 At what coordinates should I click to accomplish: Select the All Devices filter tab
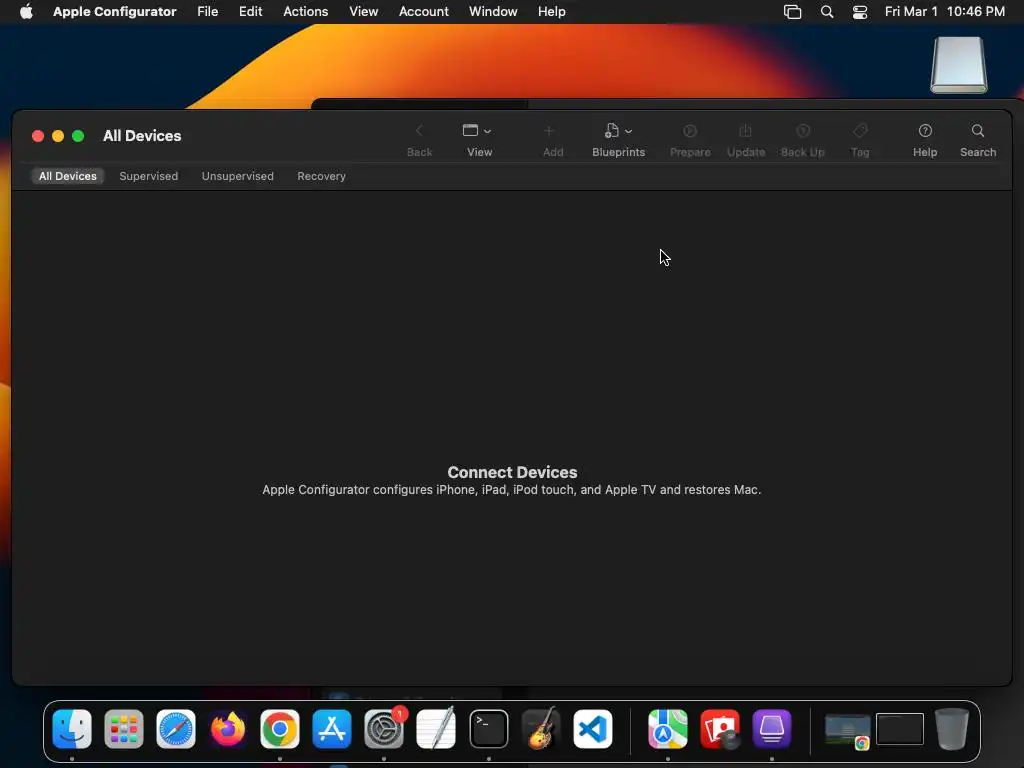click(x=68, y=176)
